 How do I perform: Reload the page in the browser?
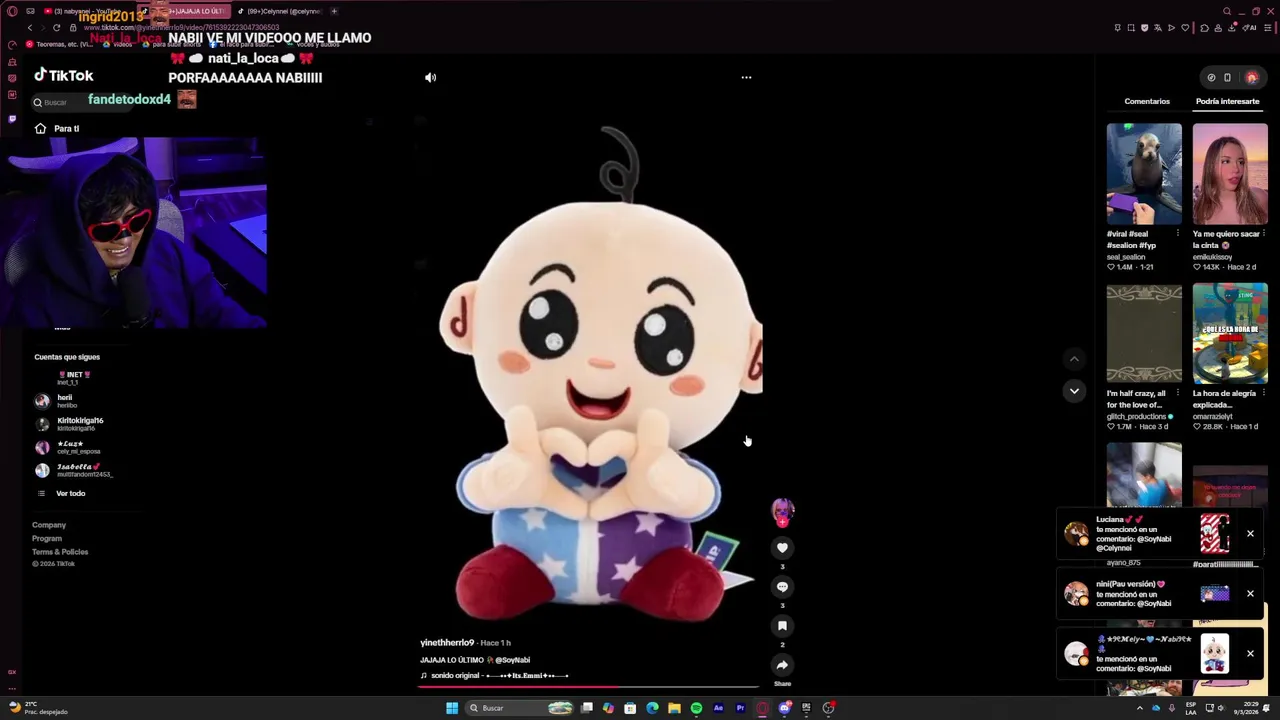56,28
